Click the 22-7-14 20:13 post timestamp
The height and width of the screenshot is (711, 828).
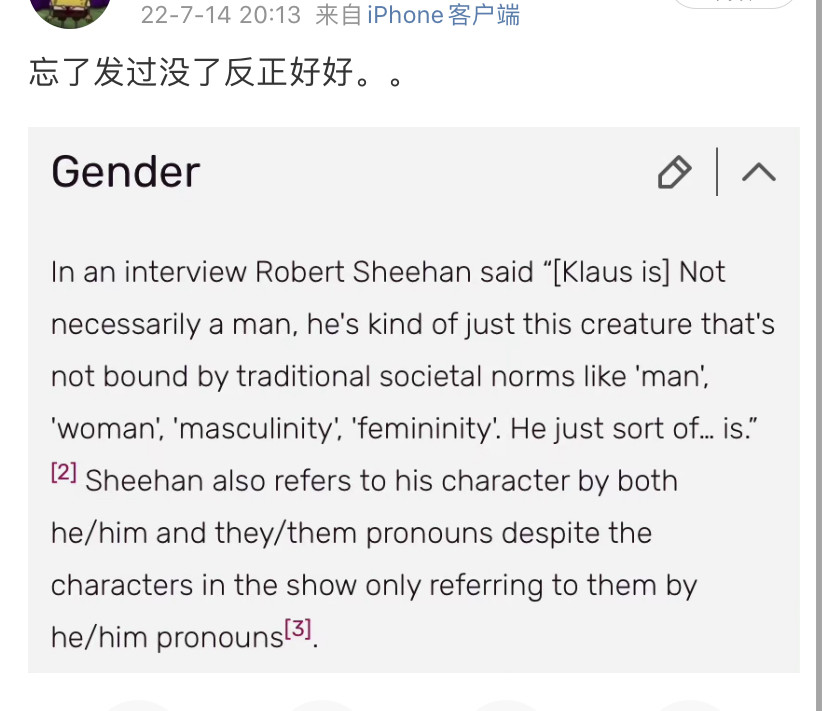point(221,15)
